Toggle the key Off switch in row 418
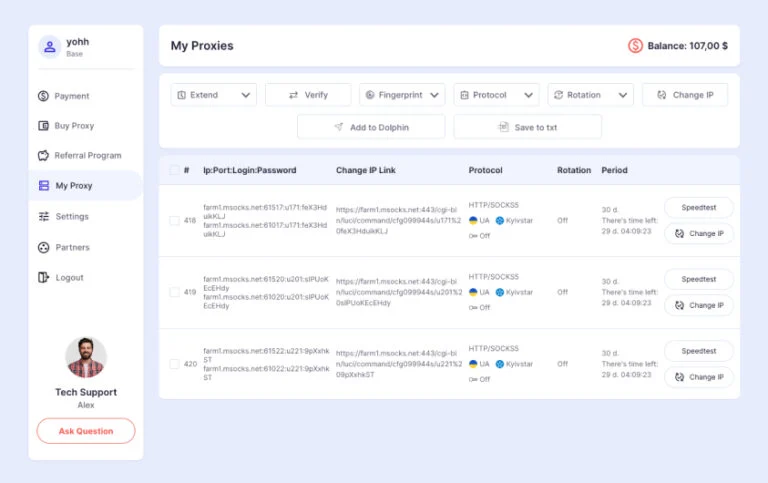 pos(479,236)
